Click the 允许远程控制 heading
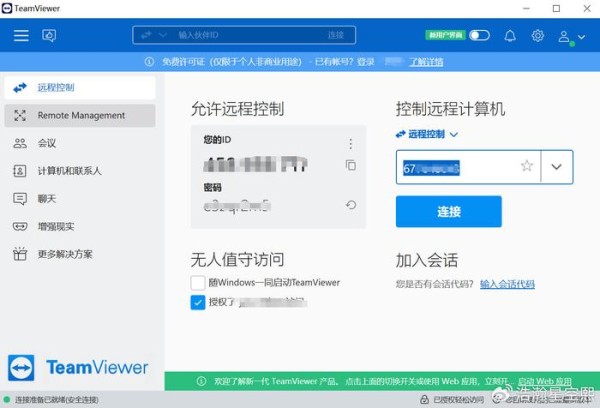The image size is (600, 408). (x=237, y=109)
